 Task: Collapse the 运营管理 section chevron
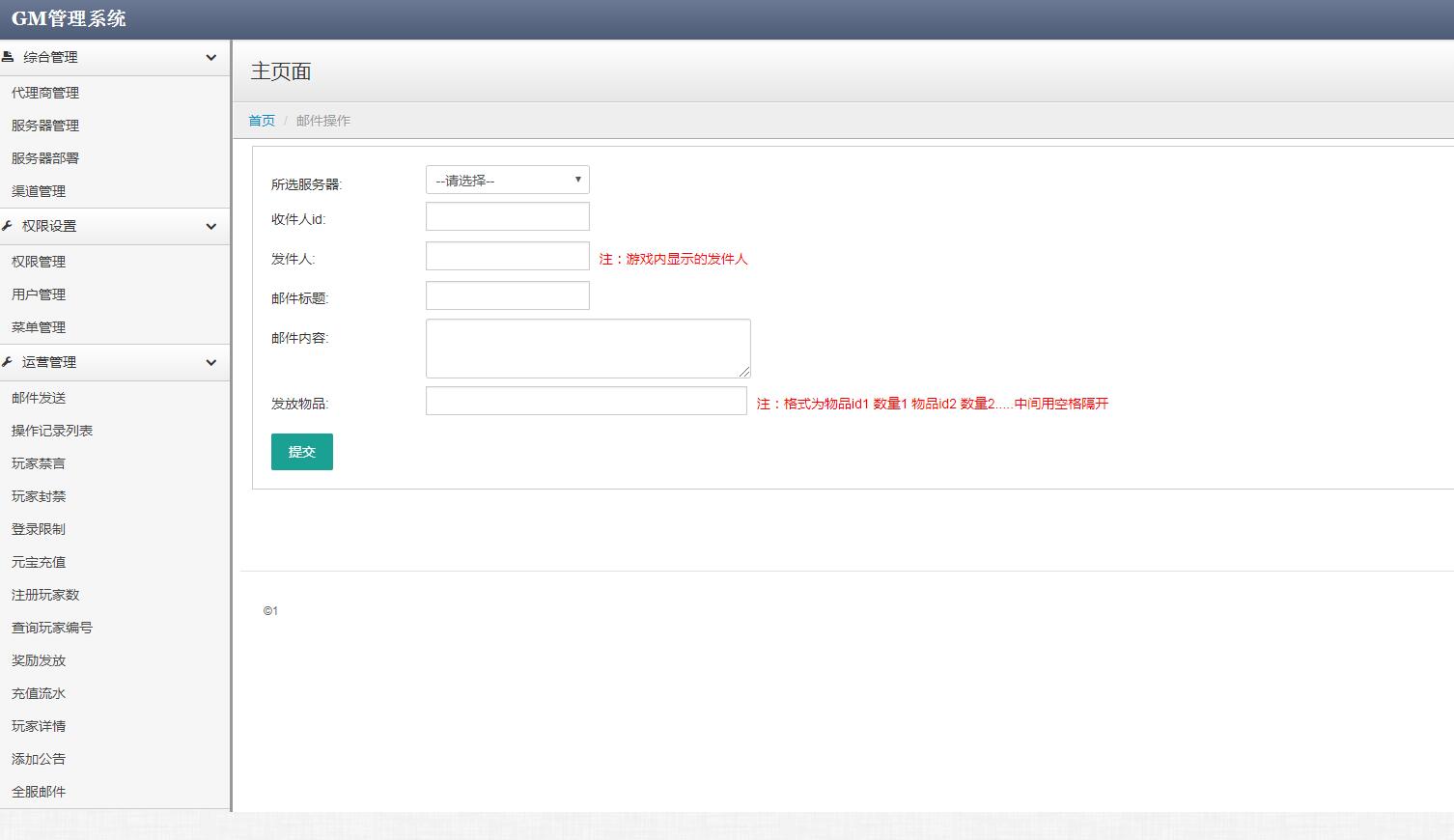coord(210,363)
